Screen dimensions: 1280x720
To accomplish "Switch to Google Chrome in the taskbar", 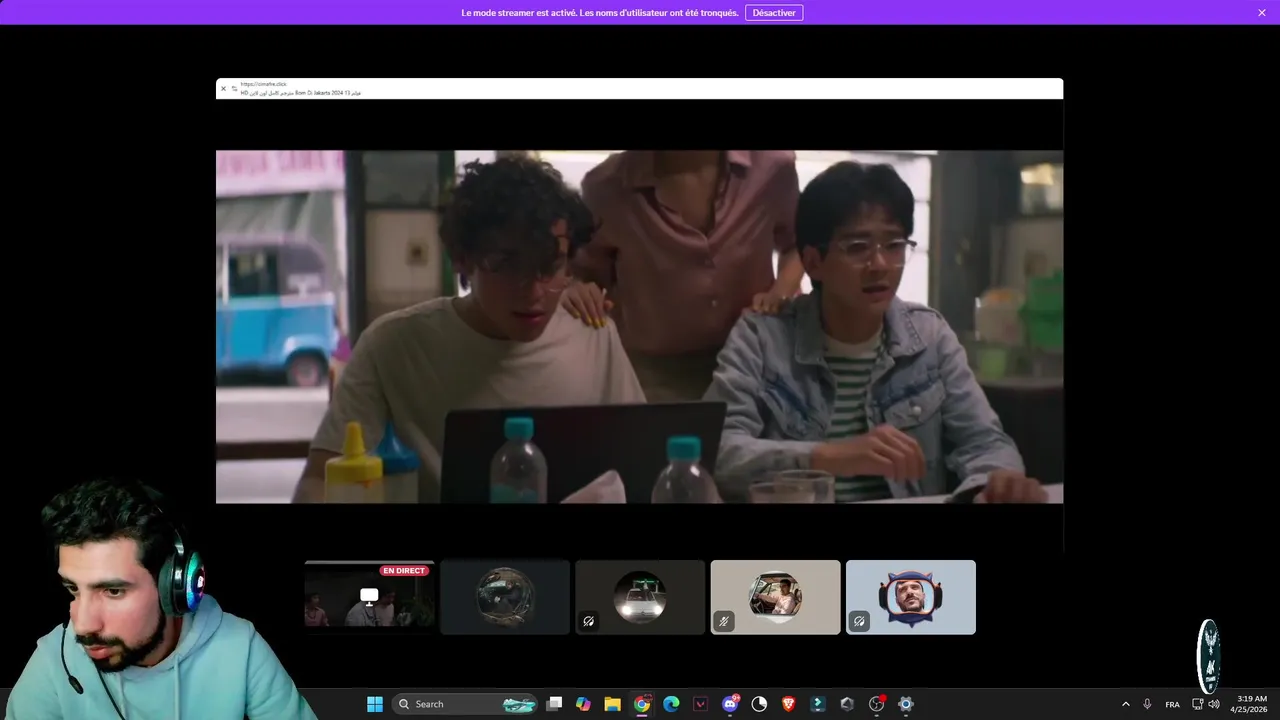I will 642,704.
